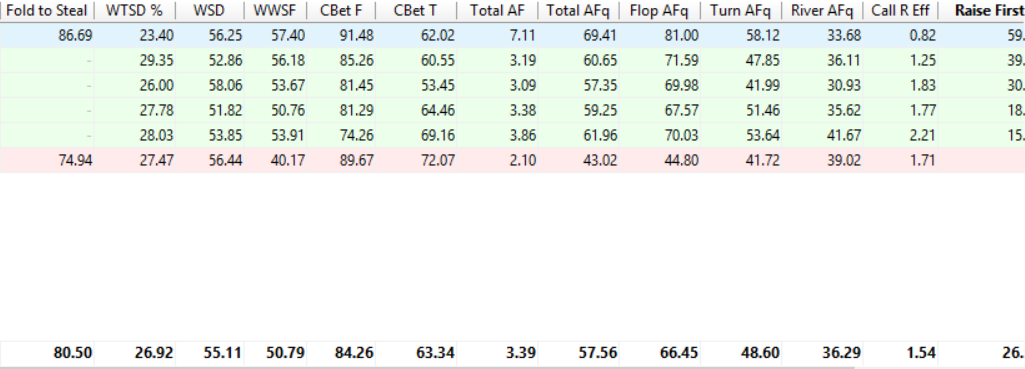Select the pink row with 74.94 value
Image resolution: width=1025 pixels, height=369 pixels.
pyautogui.click(x=512, y=160)
